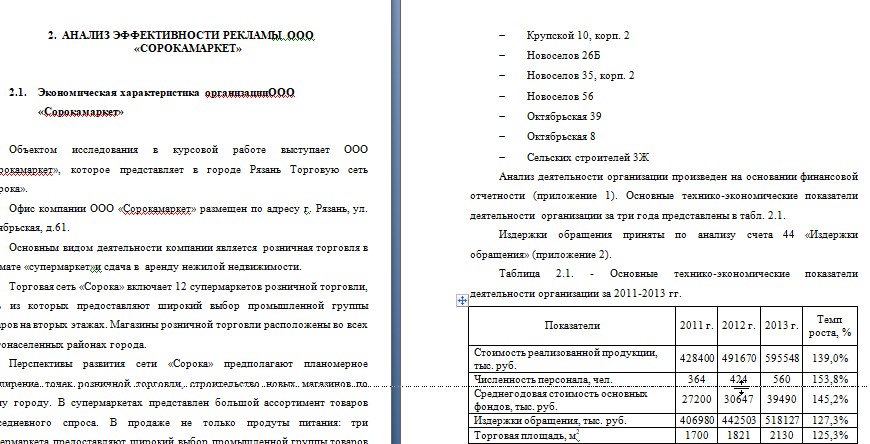This screenshot has height=444, width=870.
Task: Click the "2011 г." column header
Action: coord(697,325)
